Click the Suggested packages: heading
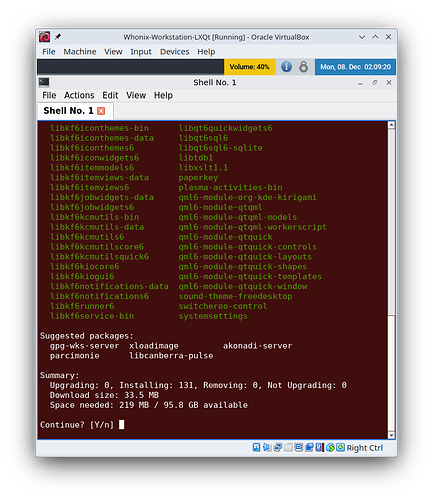Viewport: 433px width, 499px height. (x=87, y=336)
